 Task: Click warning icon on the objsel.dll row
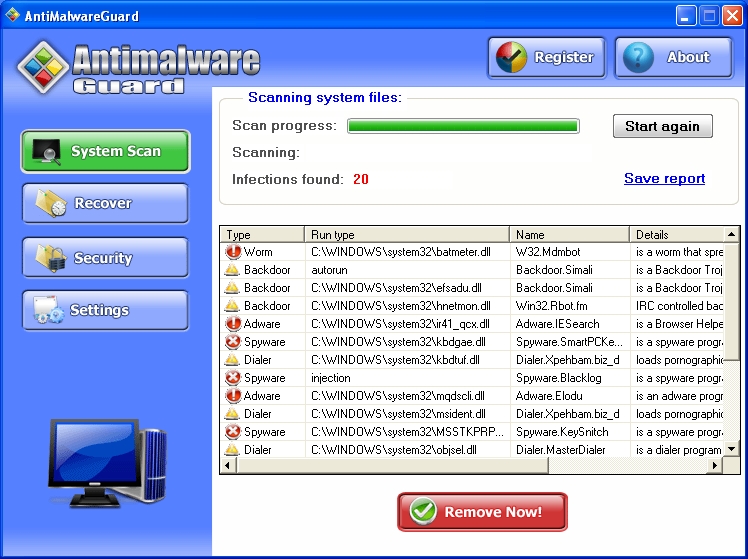[x=232, y=450]
